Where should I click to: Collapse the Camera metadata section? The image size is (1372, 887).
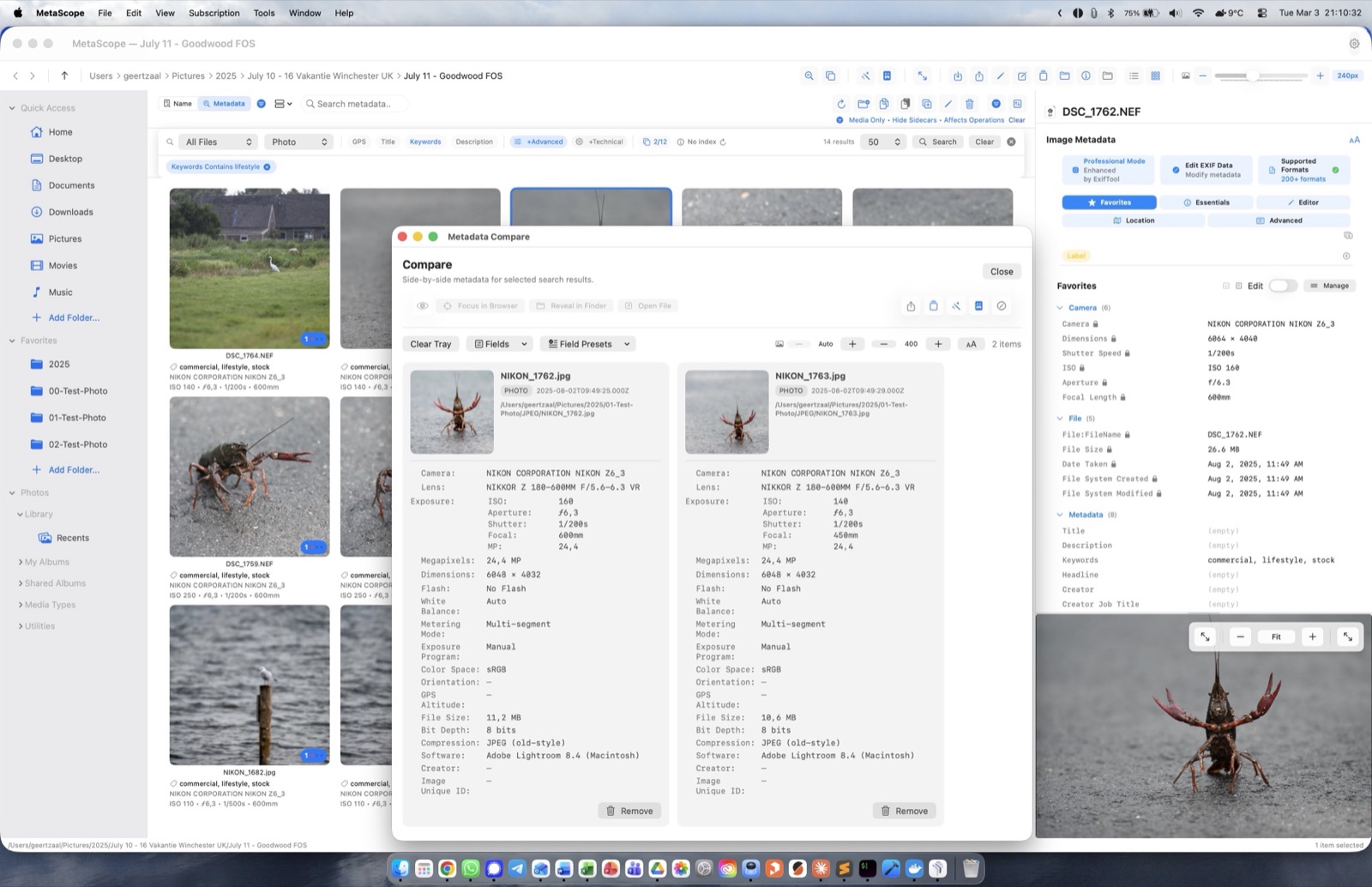tap(1062, 307)
